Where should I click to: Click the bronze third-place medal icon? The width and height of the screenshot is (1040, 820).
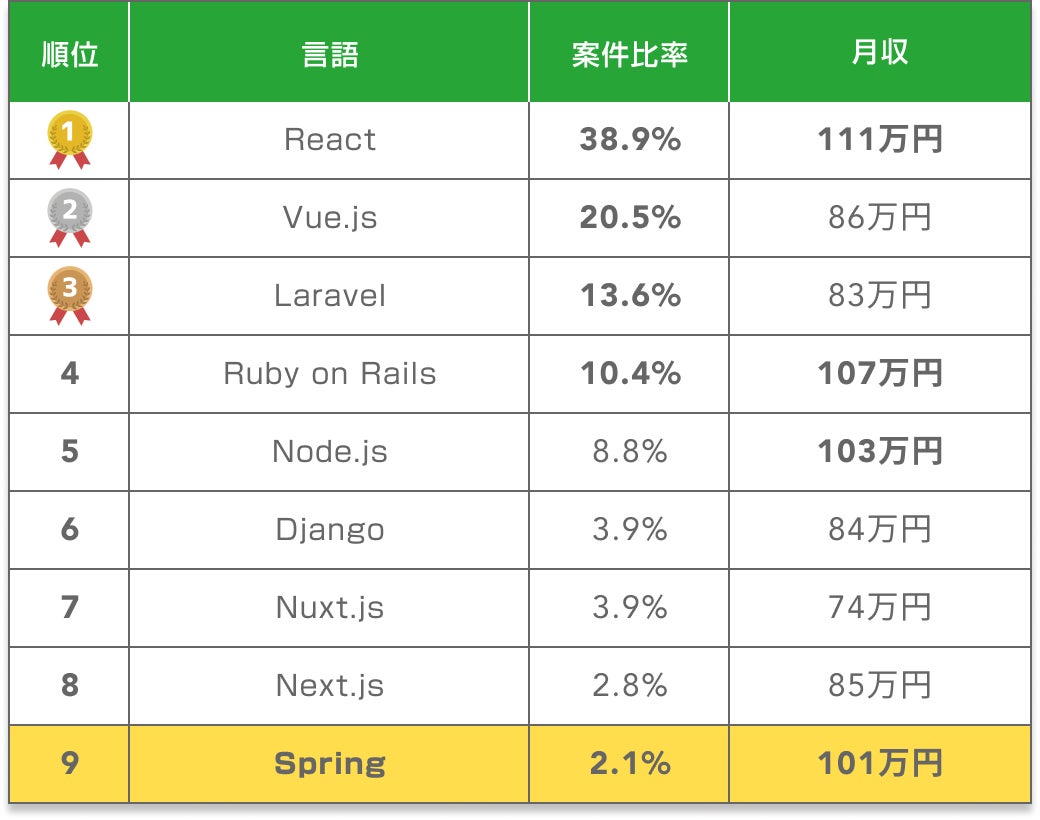coord(70,295)
